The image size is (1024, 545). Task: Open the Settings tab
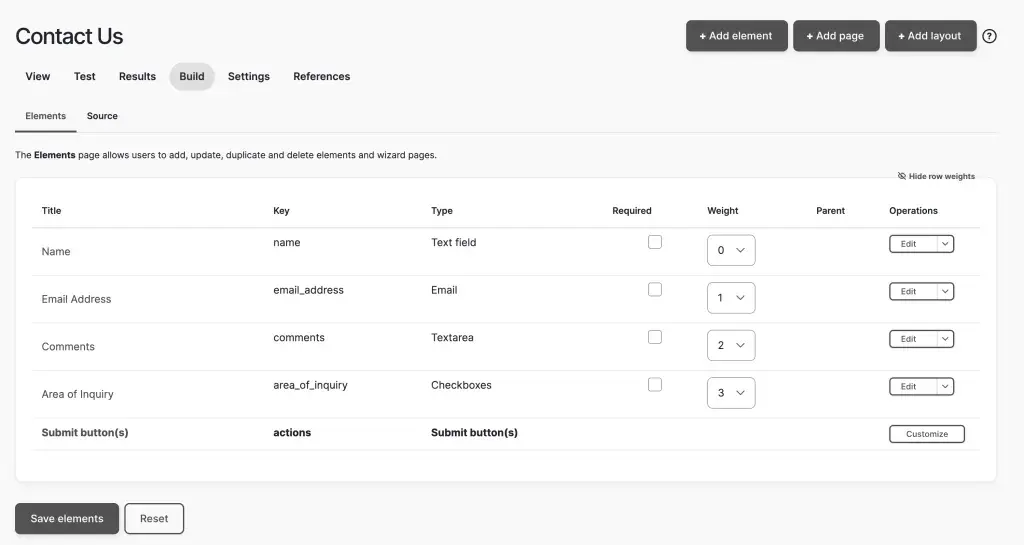249,76
